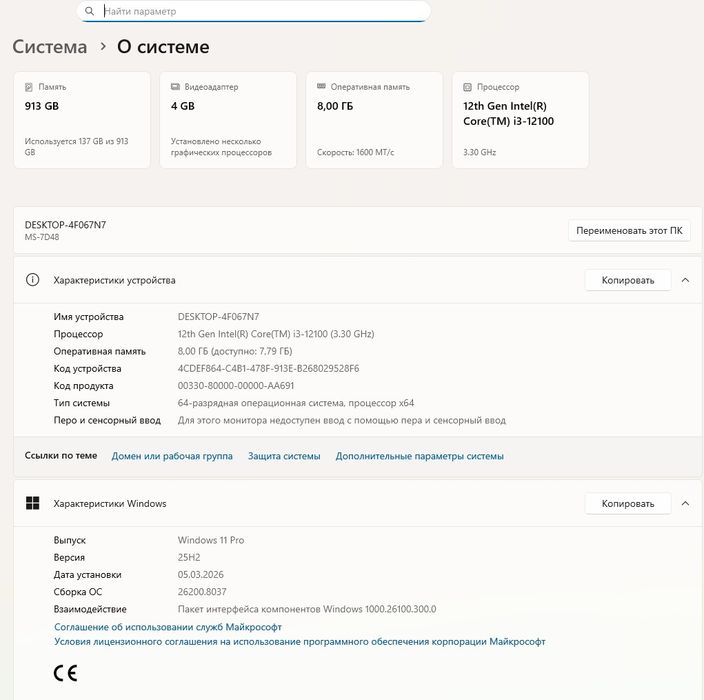Select OS build "26200.8037"

202,592
